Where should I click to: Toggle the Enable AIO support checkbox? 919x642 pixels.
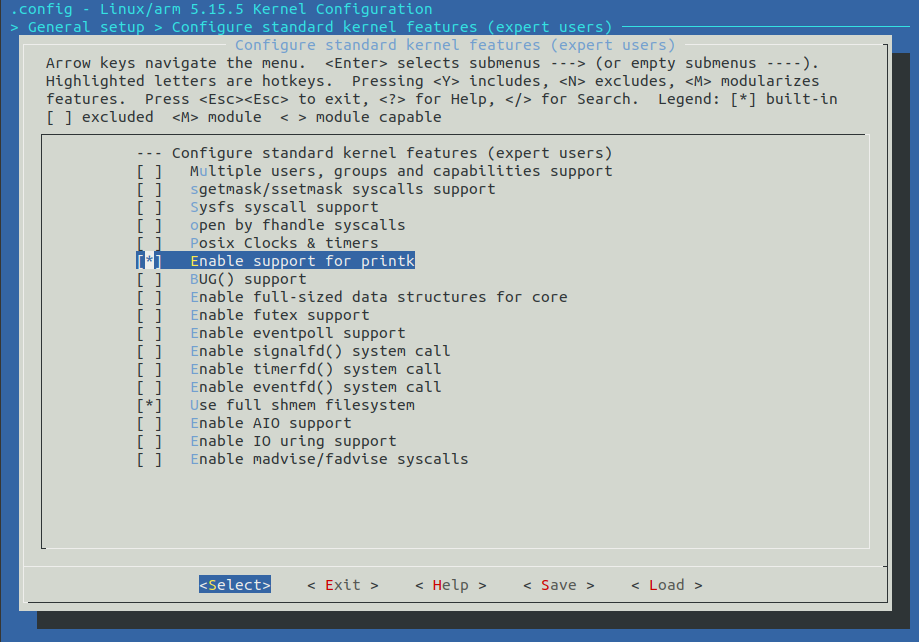149,423
